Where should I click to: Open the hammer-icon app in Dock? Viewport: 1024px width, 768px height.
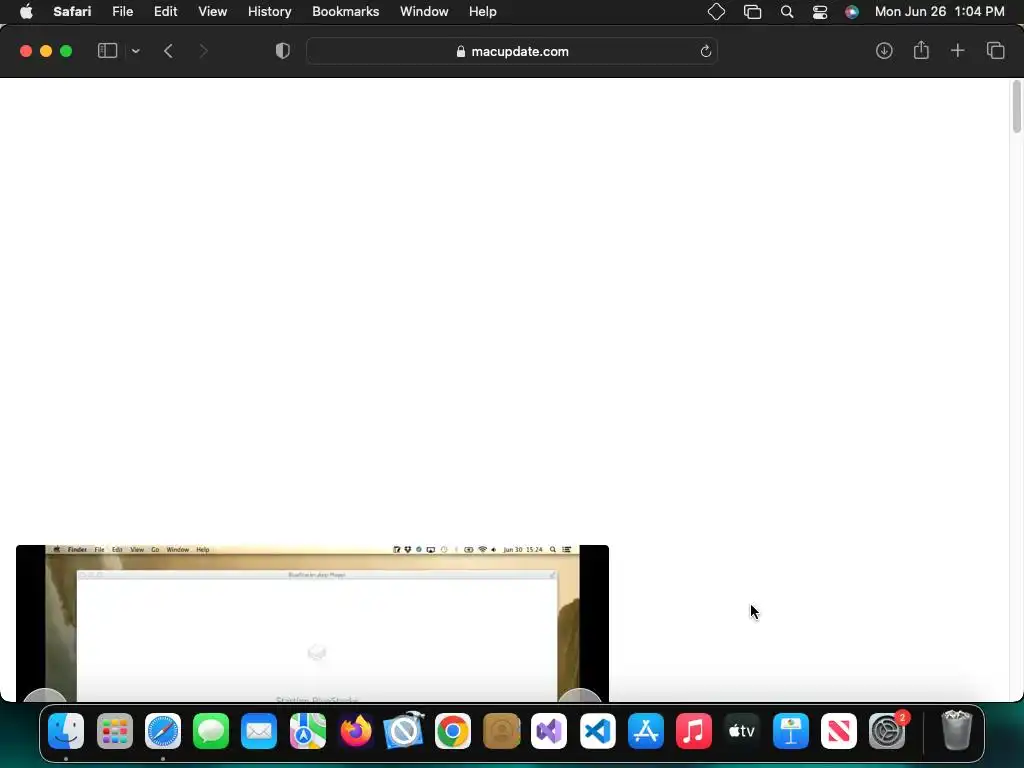(x=404, y=730)
